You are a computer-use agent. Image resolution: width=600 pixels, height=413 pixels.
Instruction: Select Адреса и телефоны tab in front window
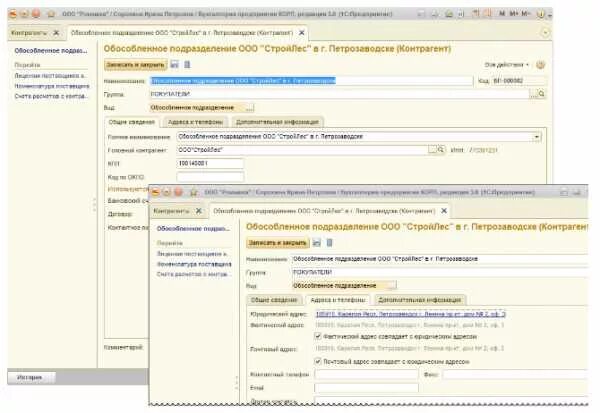coord(338,300)
